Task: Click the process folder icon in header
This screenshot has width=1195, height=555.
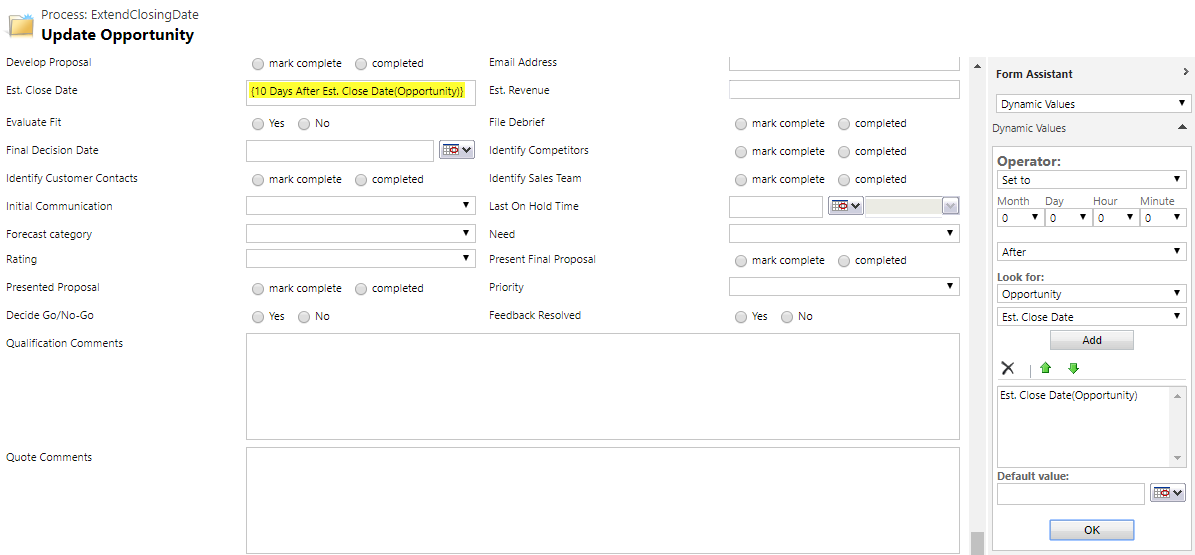Action: point(21,25)
